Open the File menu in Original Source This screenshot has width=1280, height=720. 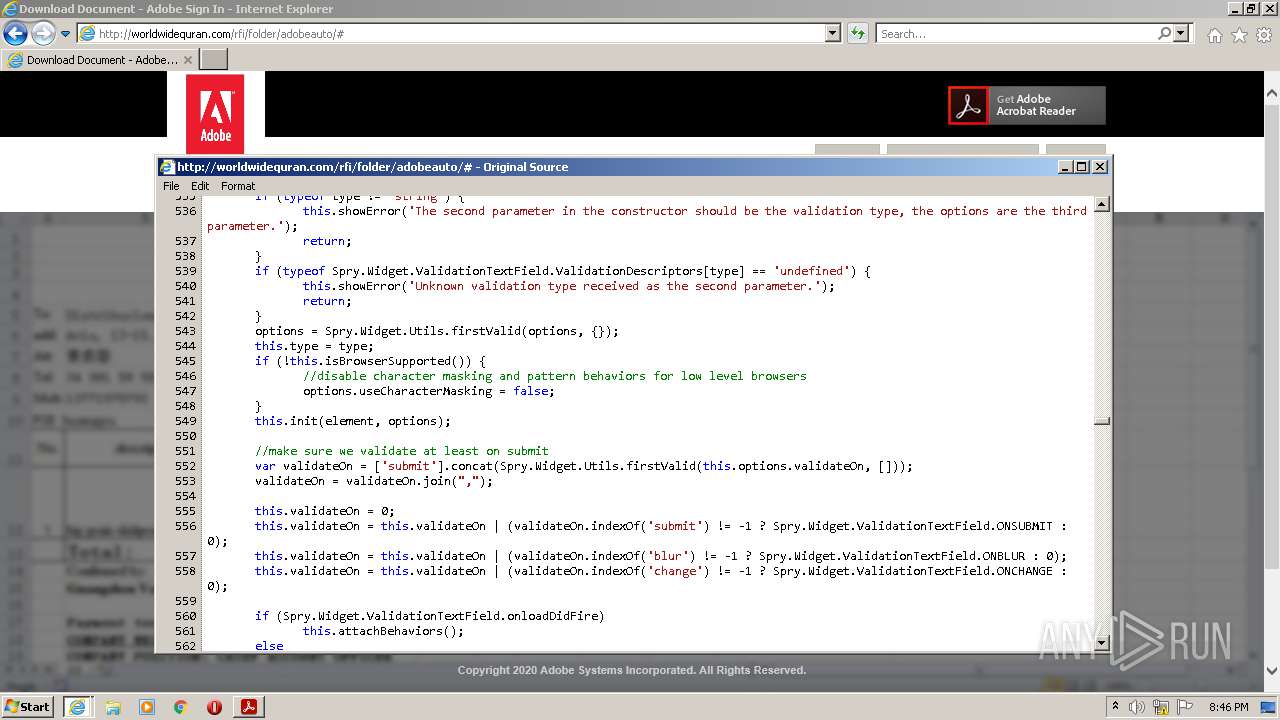tap(171, 186)
